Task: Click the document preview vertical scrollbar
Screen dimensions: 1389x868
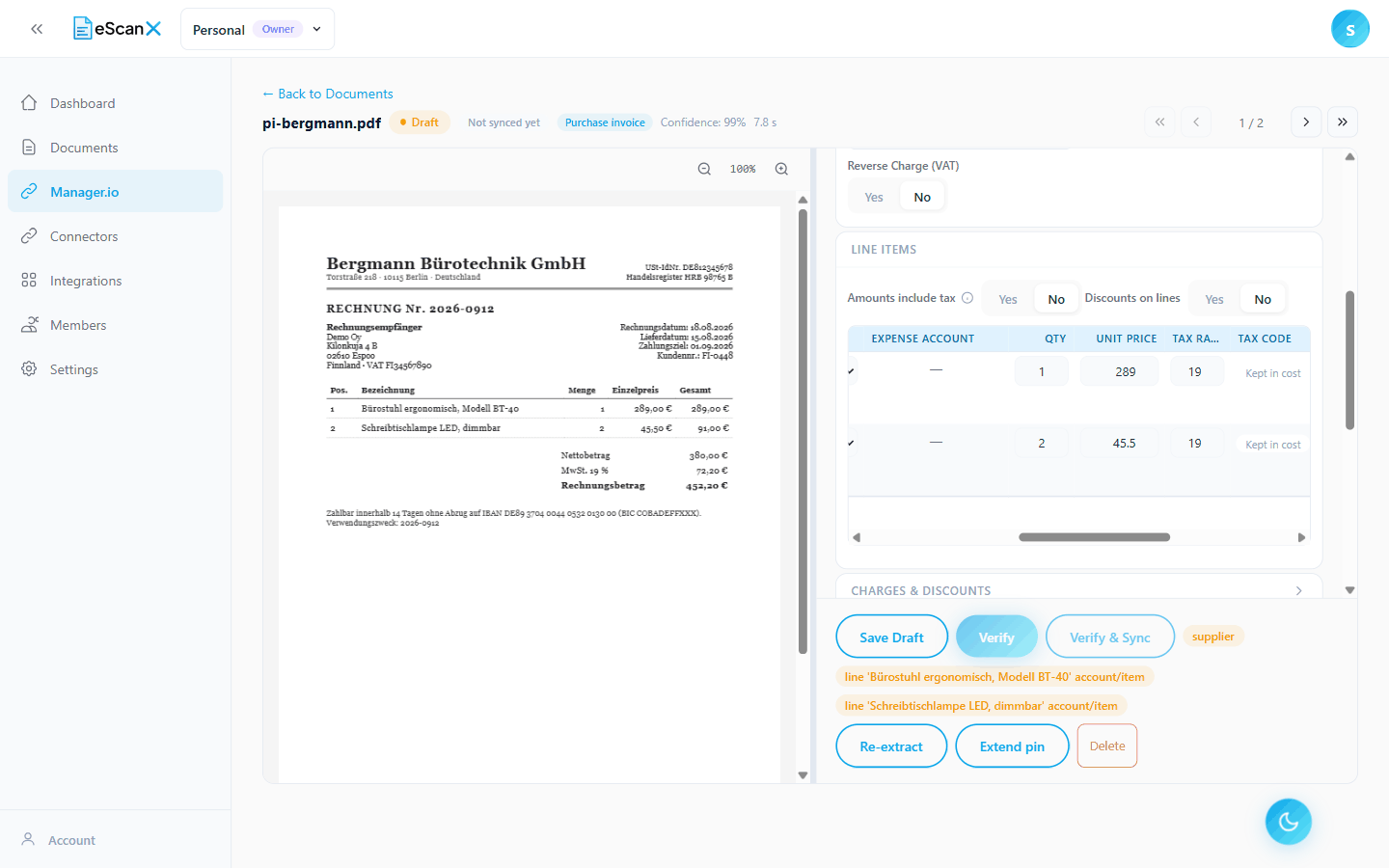Action: point(803,431)
